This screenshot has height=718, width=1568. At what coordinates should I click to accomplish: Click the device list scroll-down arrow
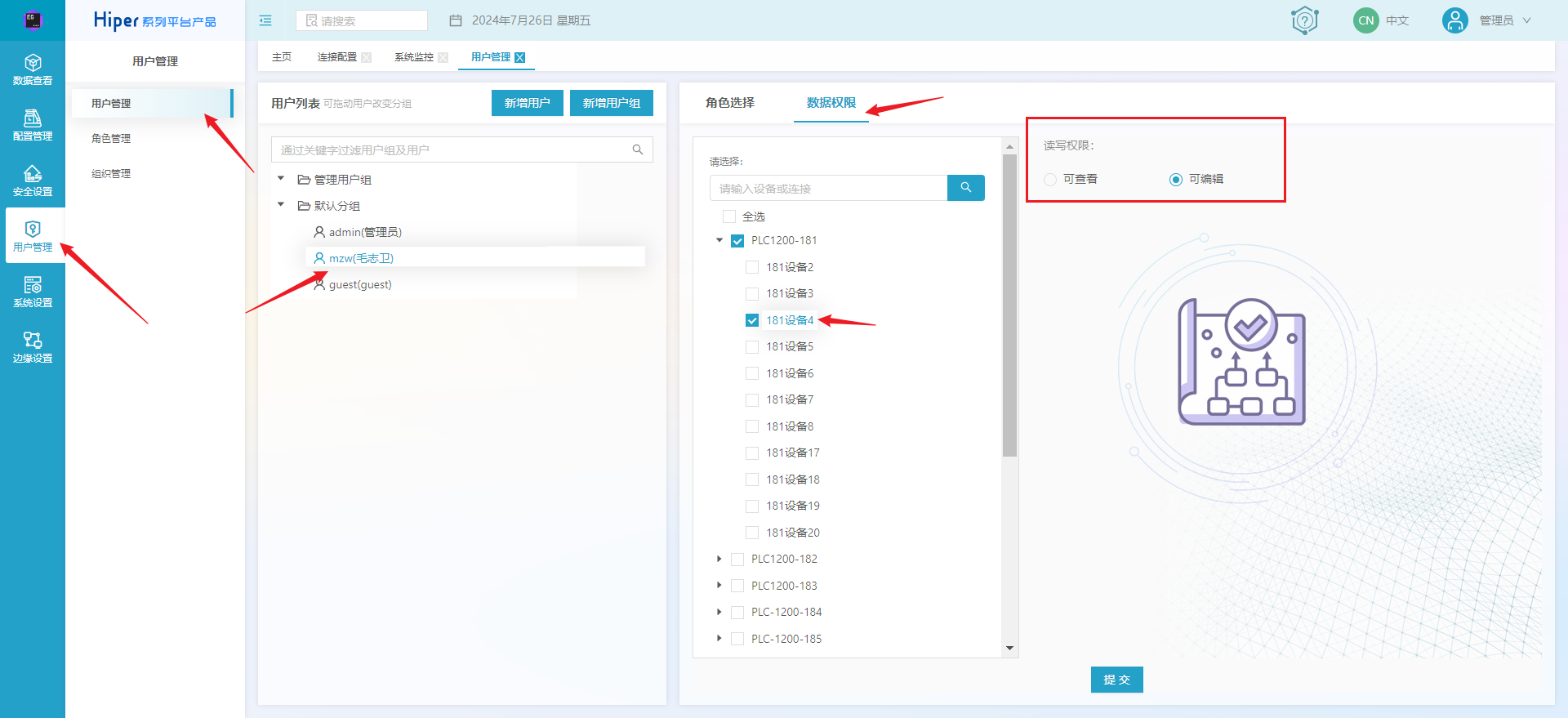pyautogui.click(x=1009, y=649)
